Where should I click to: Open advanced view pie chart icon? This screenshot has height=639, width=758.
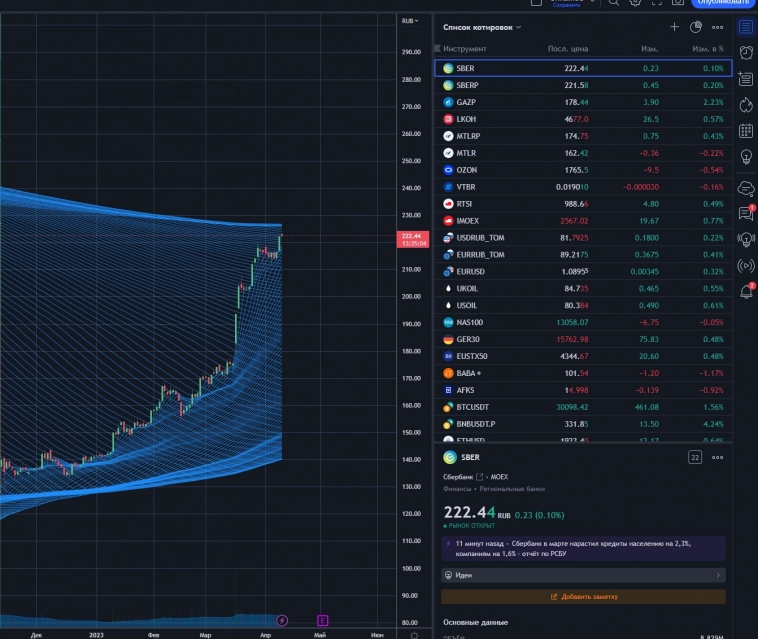coord(696,27)
